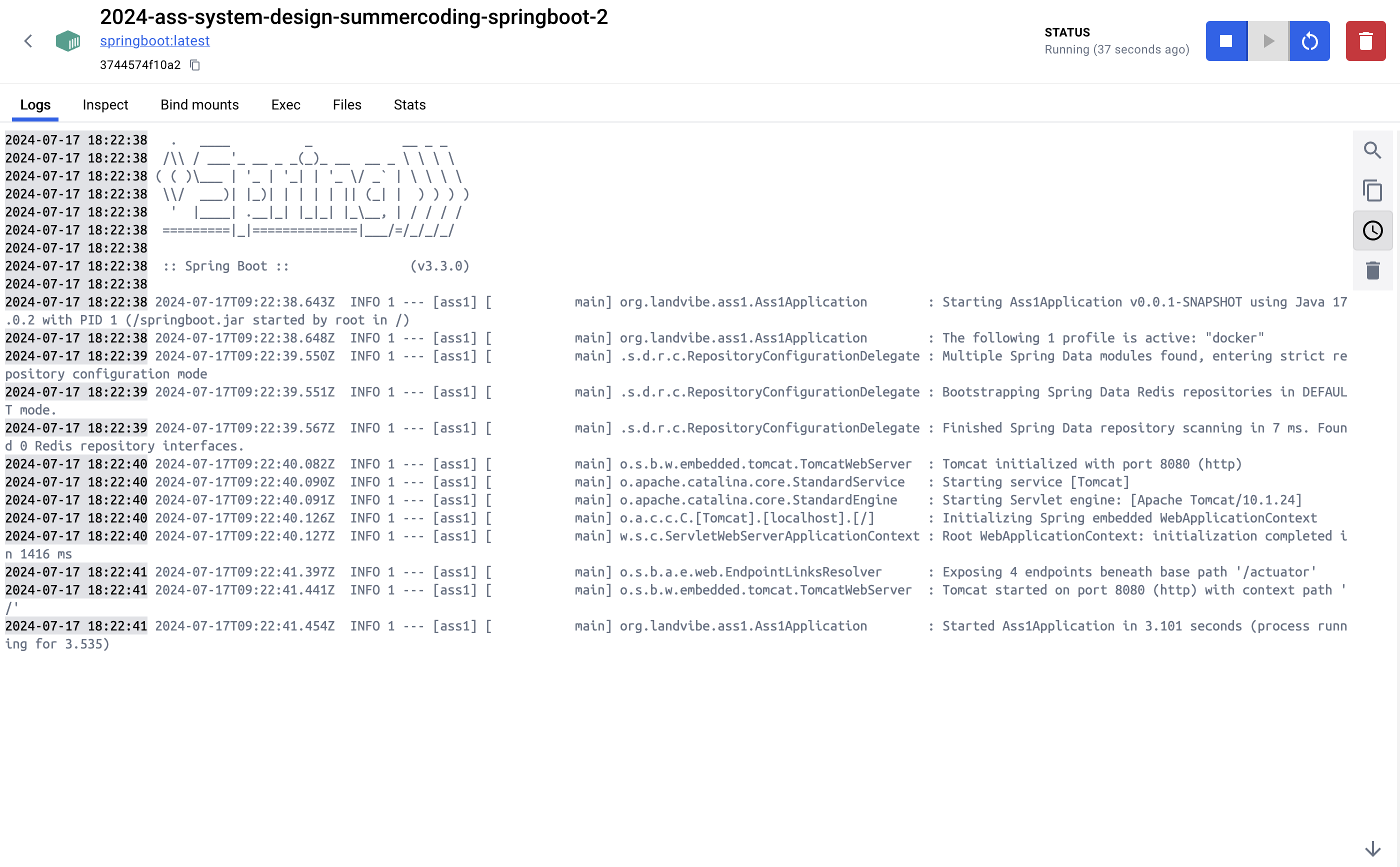Toggle log timestamps clock icon

coord(1372,230)
